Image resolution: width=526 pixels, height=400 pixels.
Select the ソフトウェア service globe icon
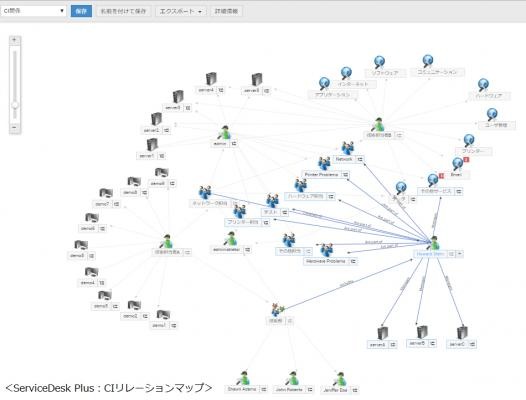379,62
